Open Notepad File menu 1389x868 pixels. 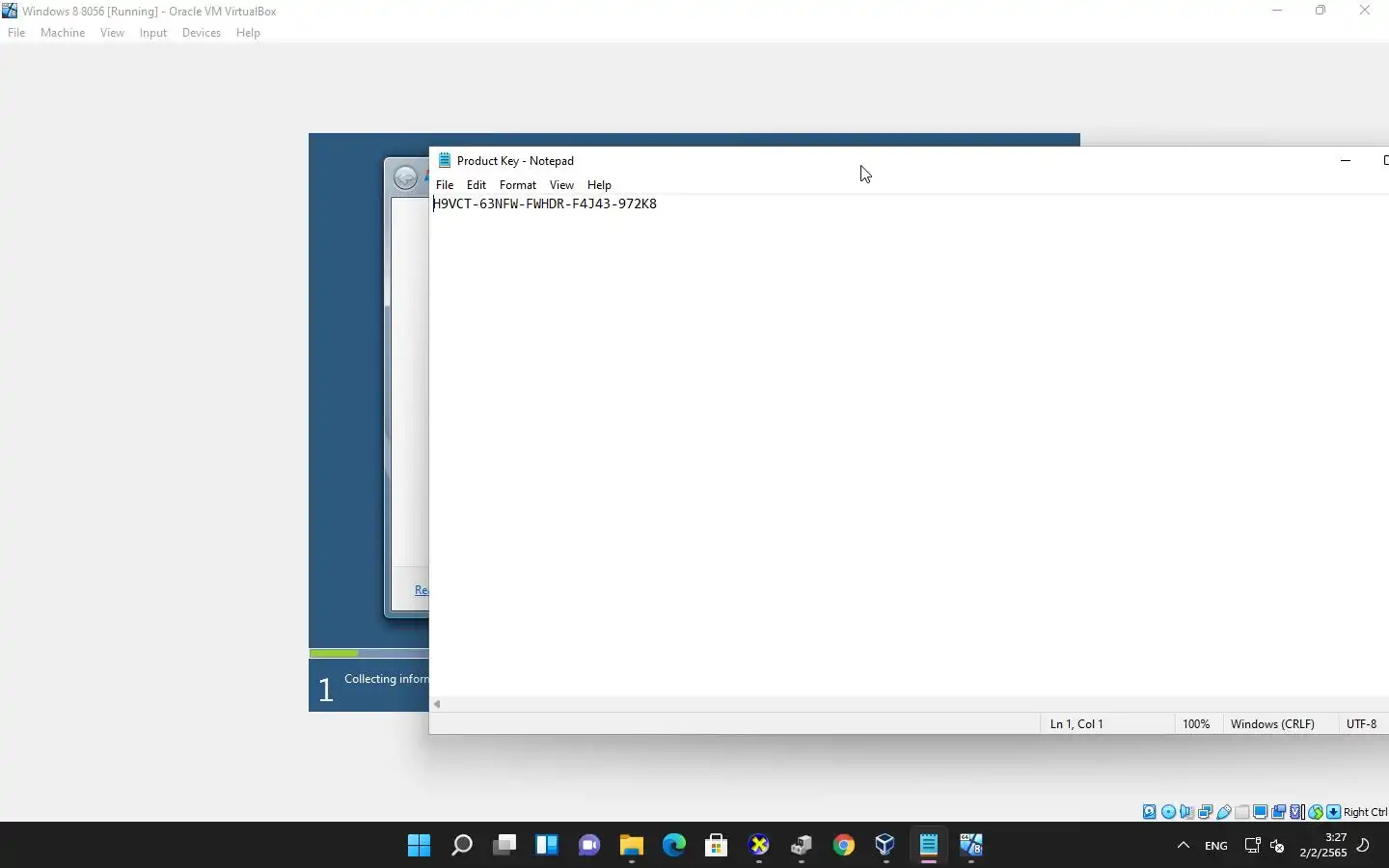point(445,184)
